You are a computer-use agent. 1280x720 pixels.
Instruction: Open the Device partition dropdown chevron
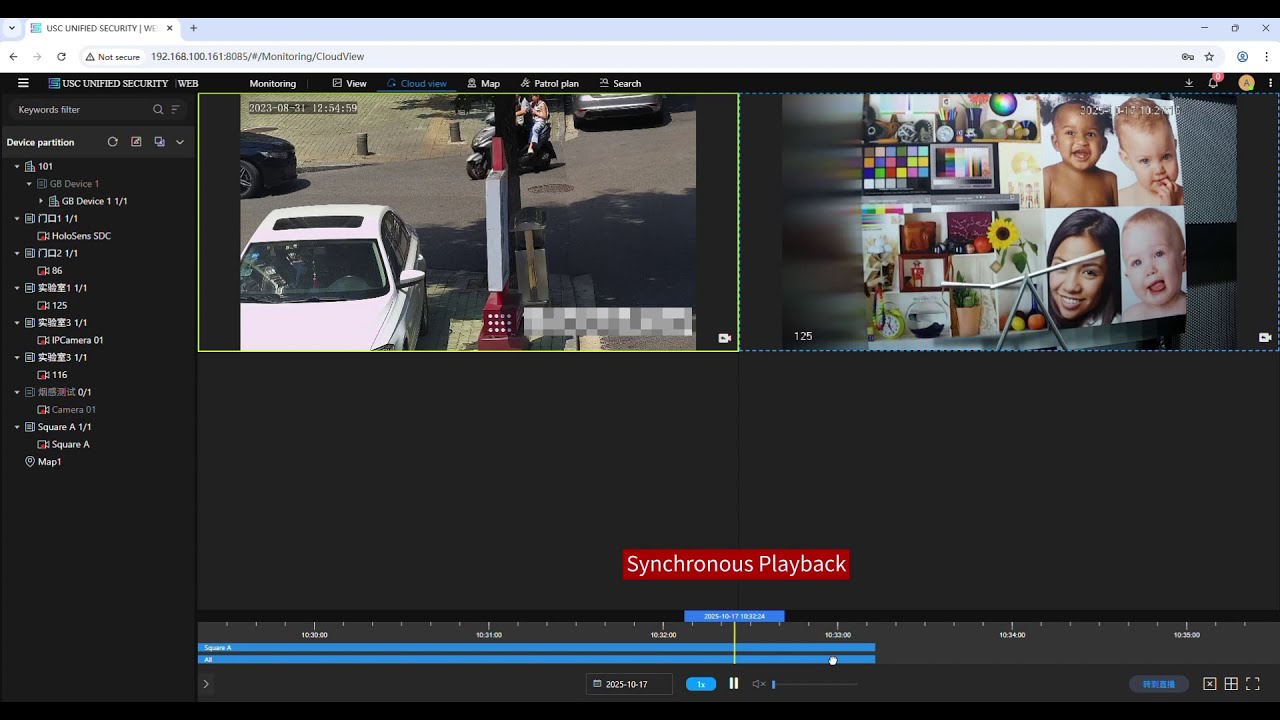point(180,142)
